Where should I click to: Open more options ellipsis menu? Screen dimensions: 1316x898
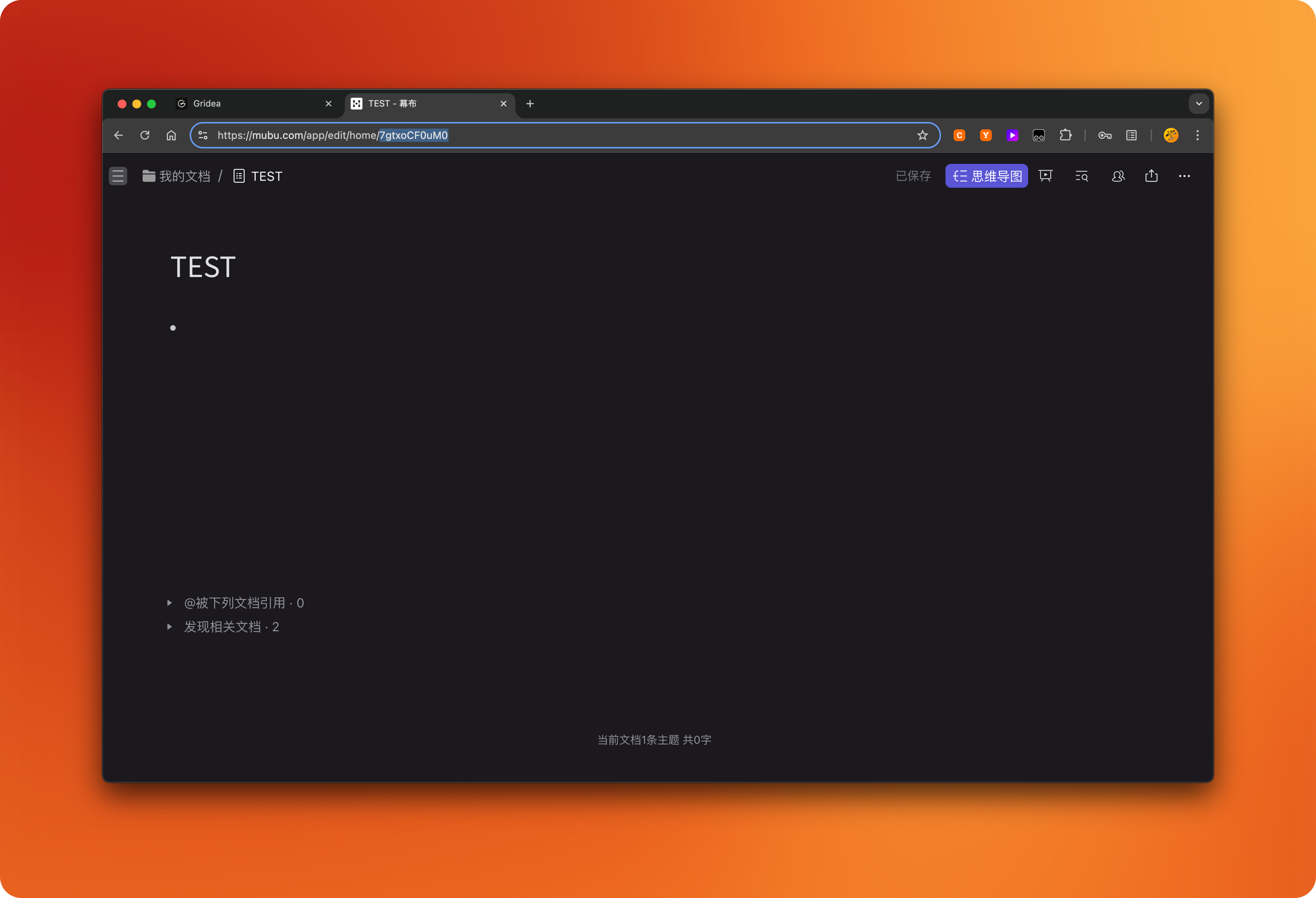(1184, 176)
